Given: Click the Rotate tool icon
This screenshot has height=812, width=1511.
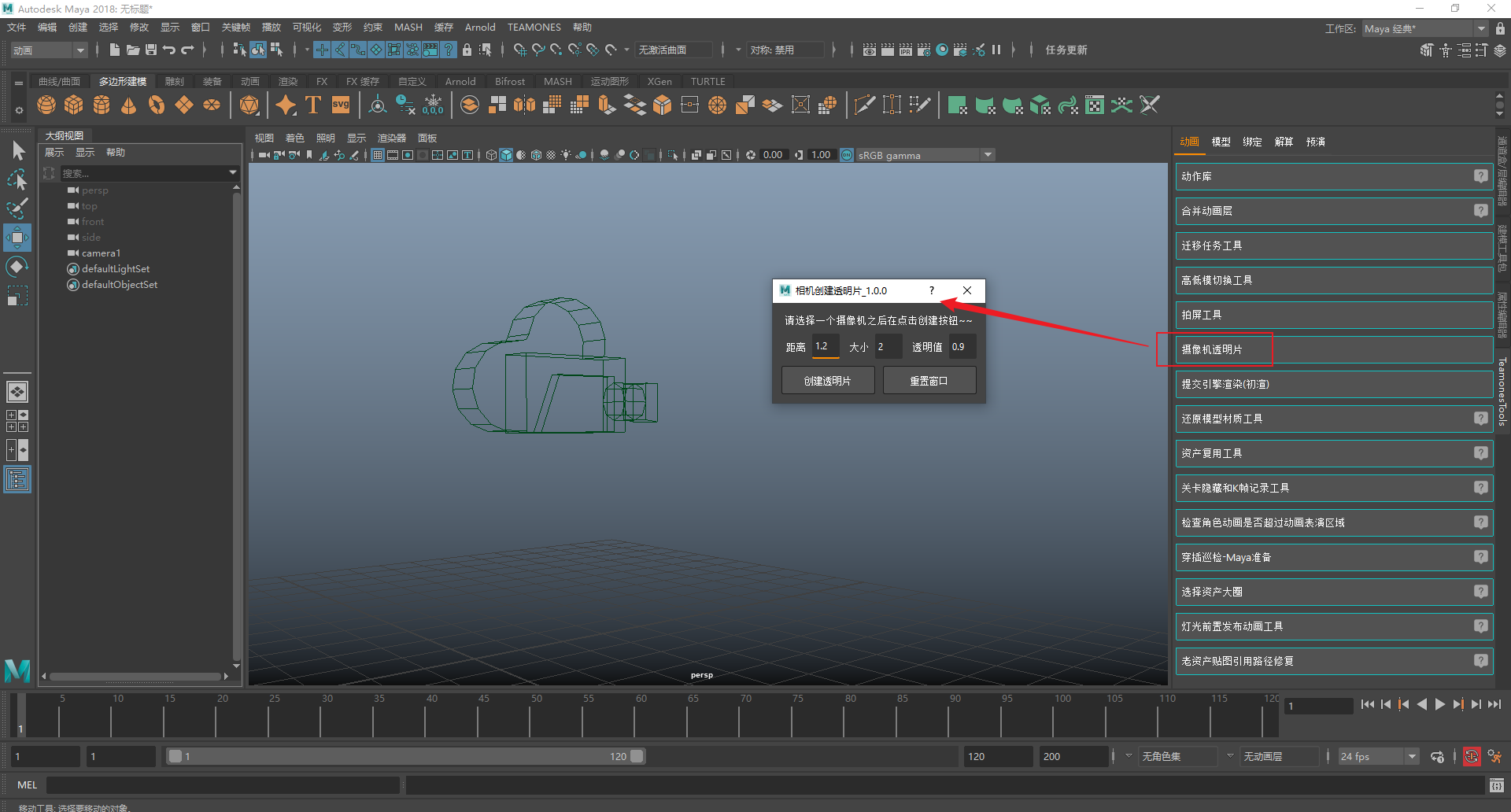Looking at the screenshot, I should [17, 267].
